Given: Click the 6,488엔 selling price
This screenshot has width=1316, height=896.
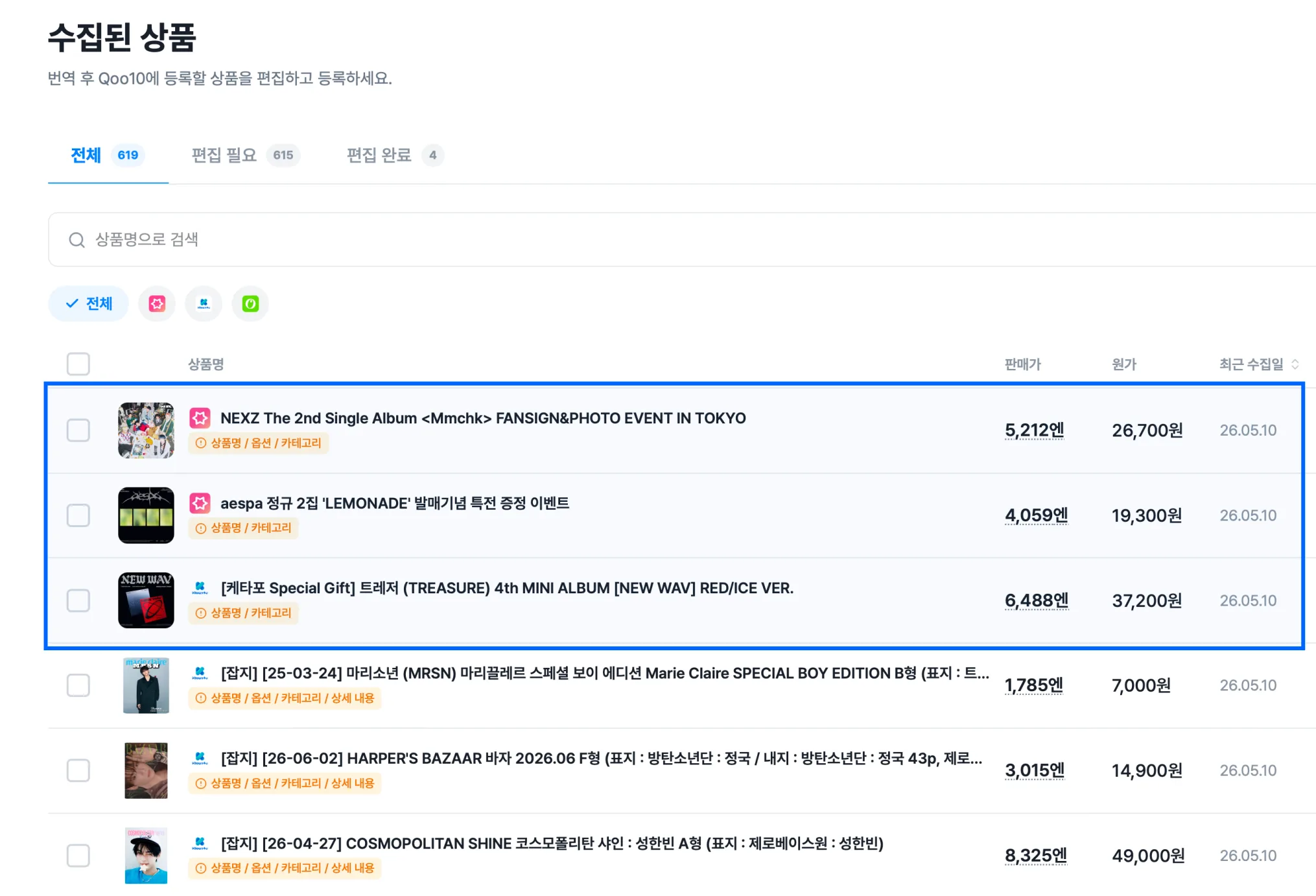Looking at the screenshot, I should (x=1036, y=600).
